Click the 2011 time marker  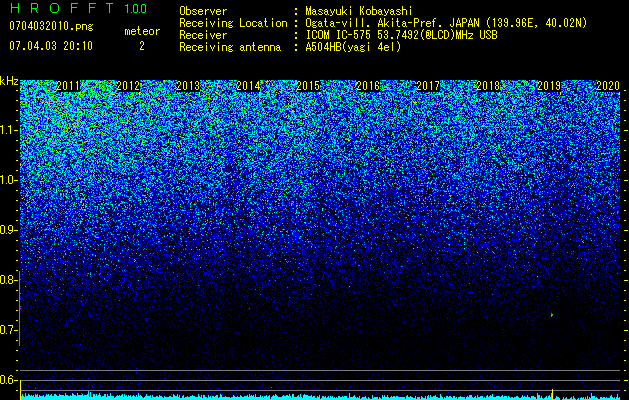point(68,86)
